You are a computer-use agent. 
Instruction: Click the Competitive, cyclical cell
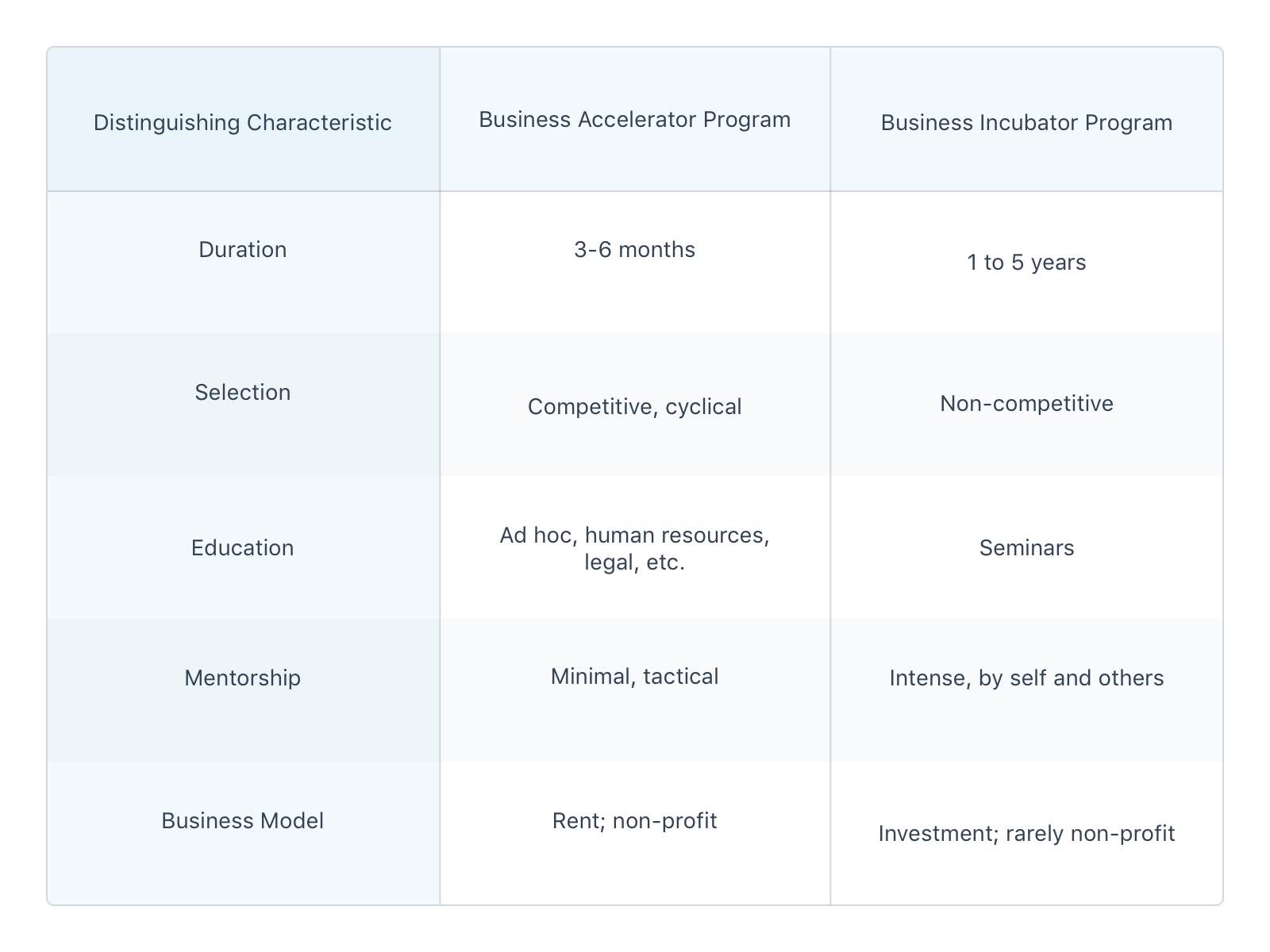[x=634, y=407]
